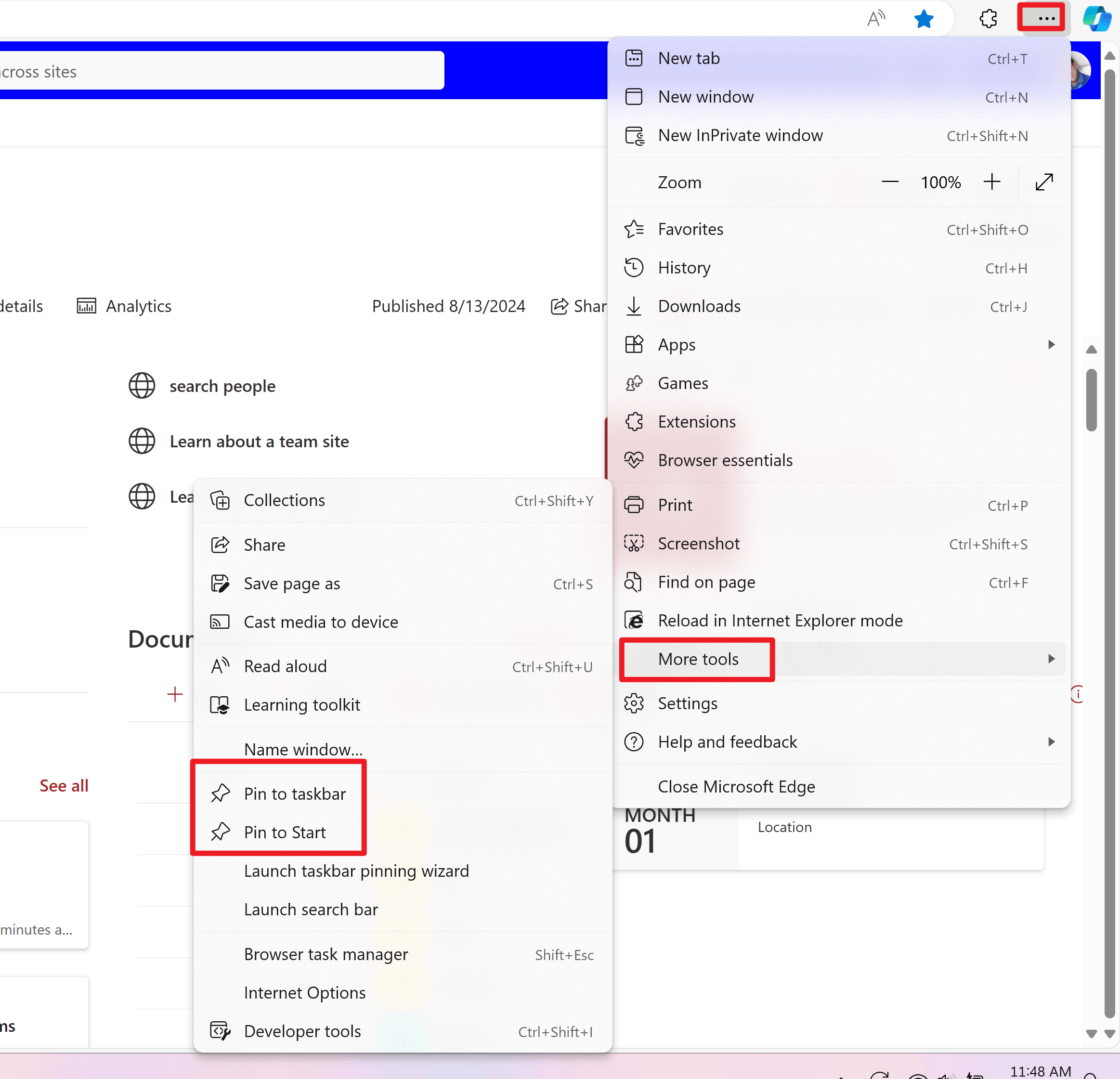Choose Screenshot from the Edge menu
1120x1079 pixels.
click(698, 544)
